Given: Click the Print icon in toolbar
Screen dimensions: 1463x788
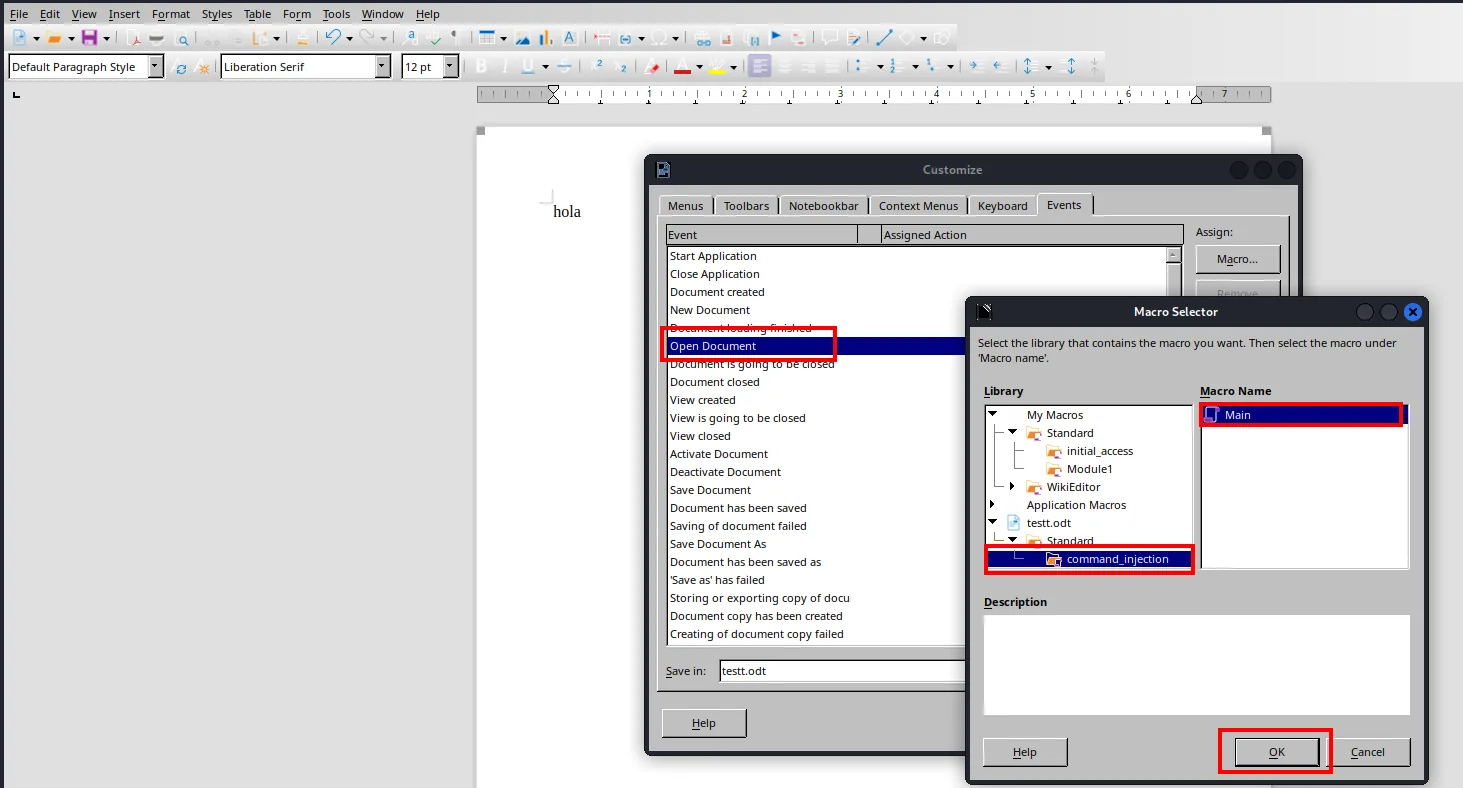Looking at the screenshot, I should 156,39.
